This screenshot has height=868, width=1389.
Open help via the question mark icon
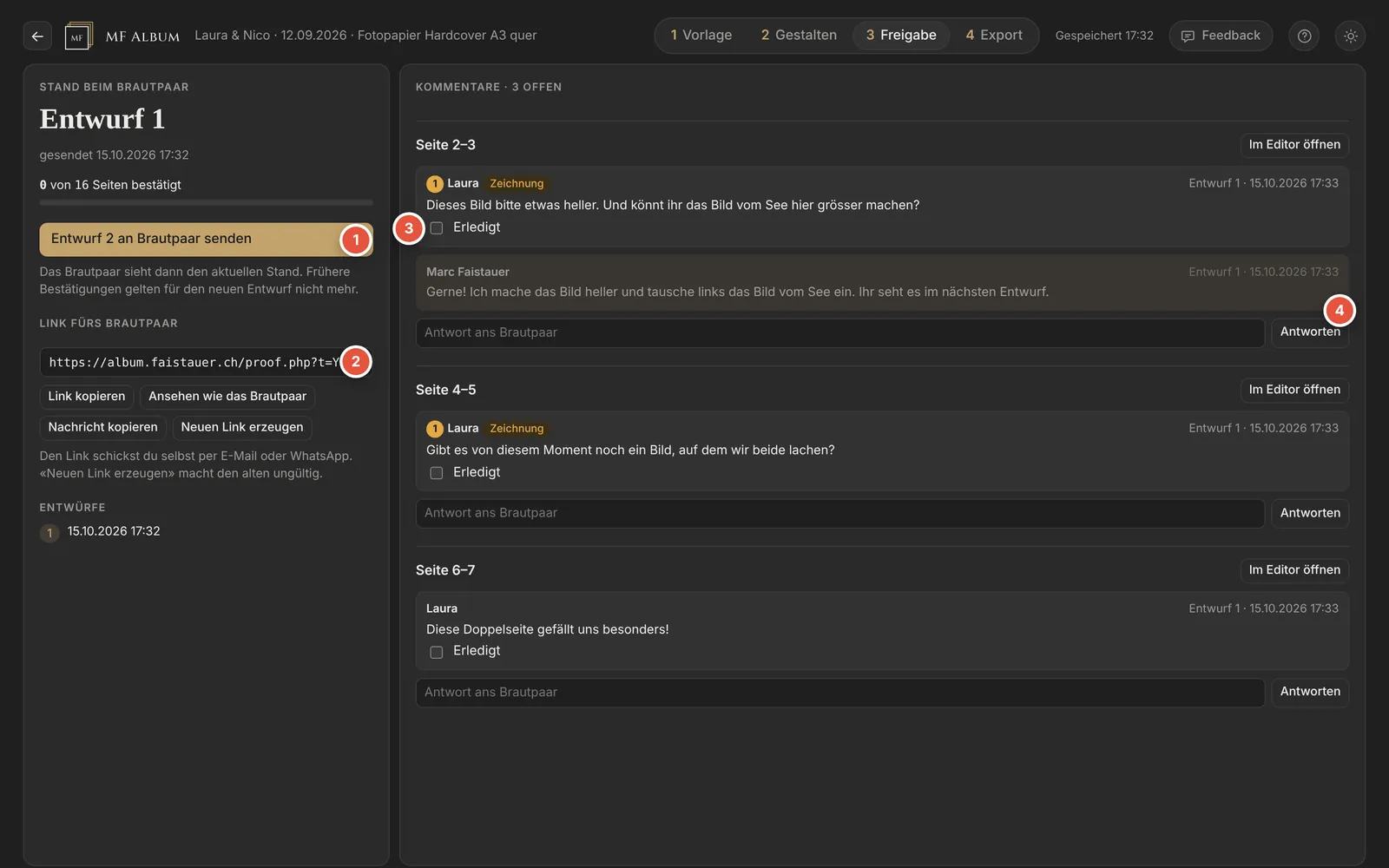click(x=1304, y=36)
